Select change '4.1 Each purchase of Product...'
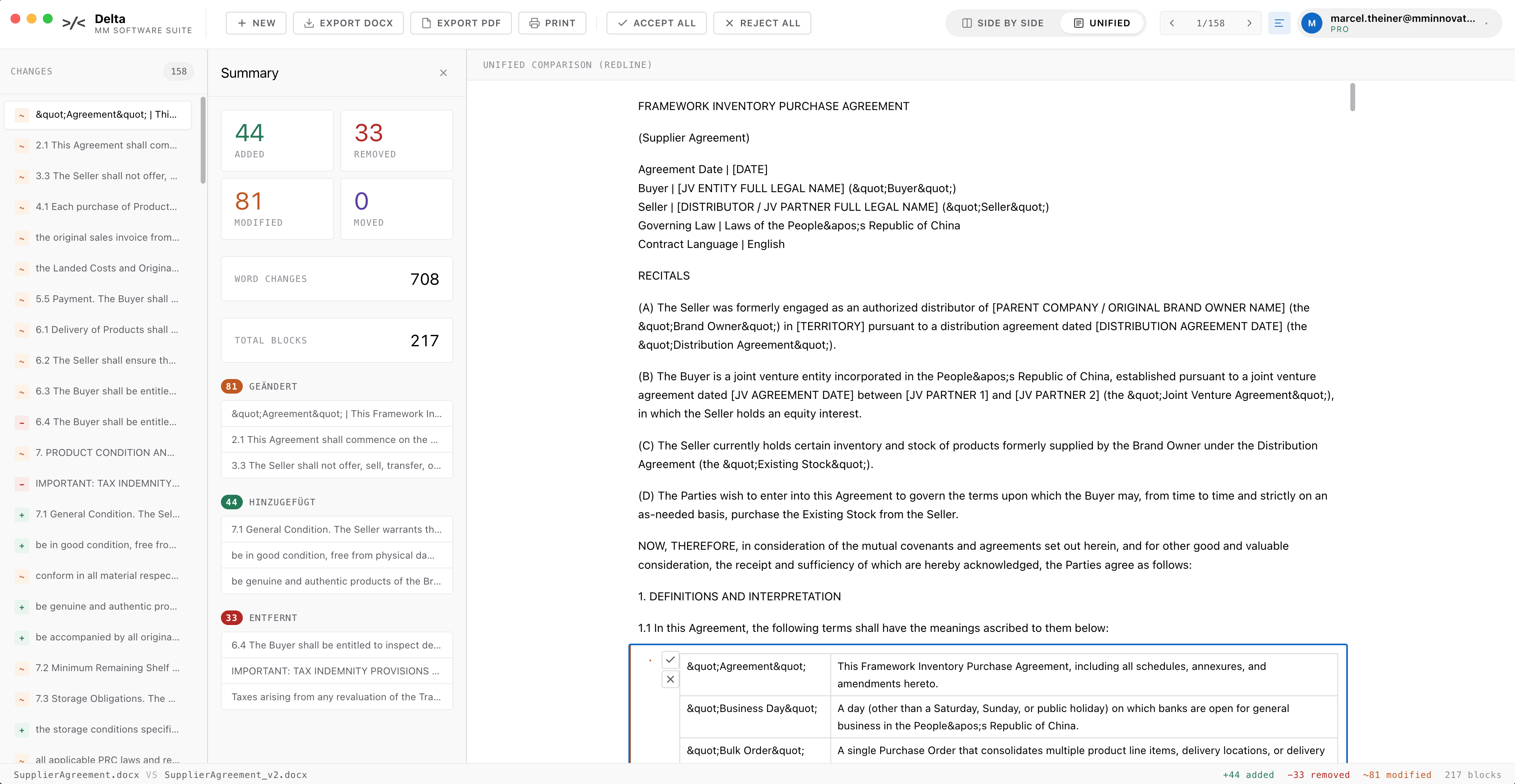 (x=98, y=206)
